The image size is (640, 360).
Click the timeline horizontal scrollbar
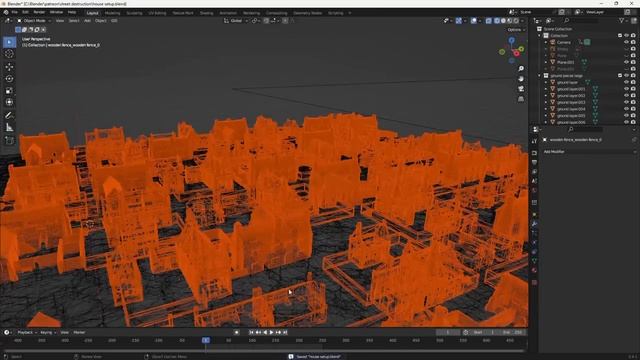point(264,351)
